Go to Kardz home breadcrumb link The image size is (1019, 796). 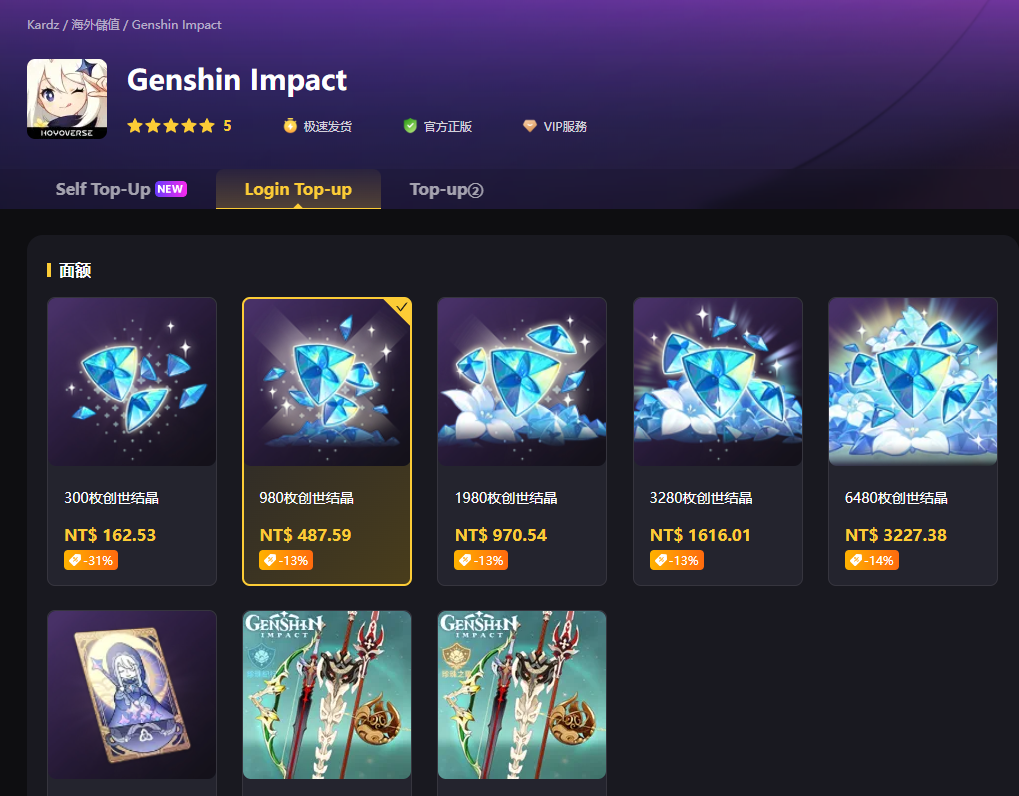coord(43,25)
